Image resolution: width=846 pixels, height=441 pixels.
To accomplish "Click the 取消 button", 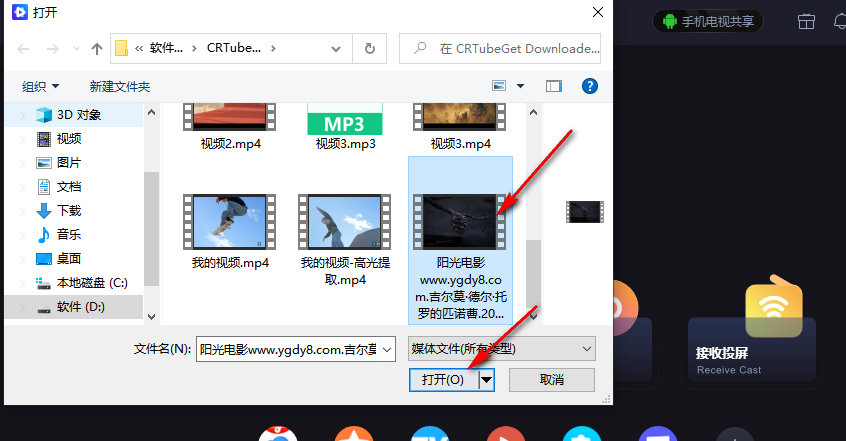I will (x=552, y=380).
